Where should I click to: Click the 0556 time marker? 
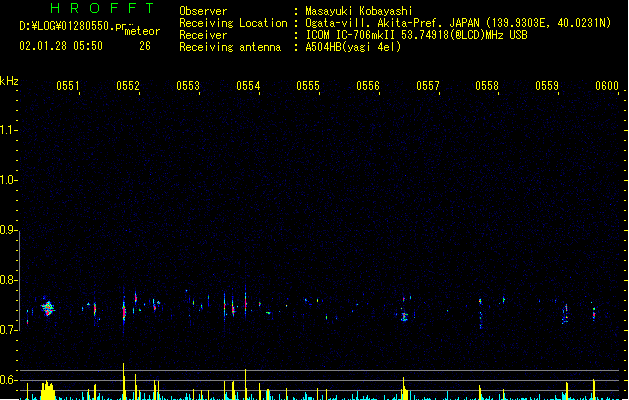point(368,86)
